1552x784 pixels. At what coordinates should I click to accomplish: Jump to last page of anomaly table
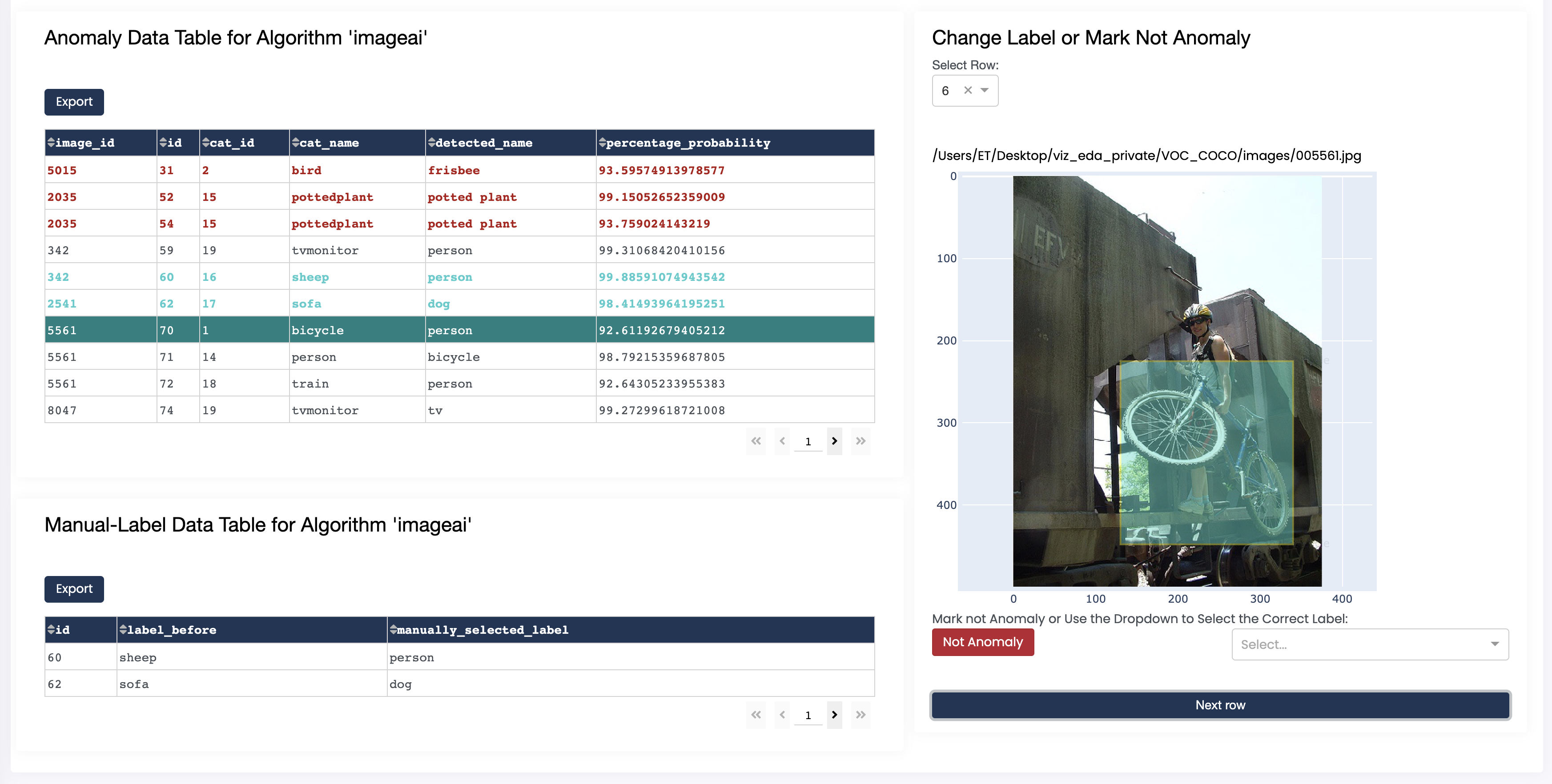coord(860,441)
